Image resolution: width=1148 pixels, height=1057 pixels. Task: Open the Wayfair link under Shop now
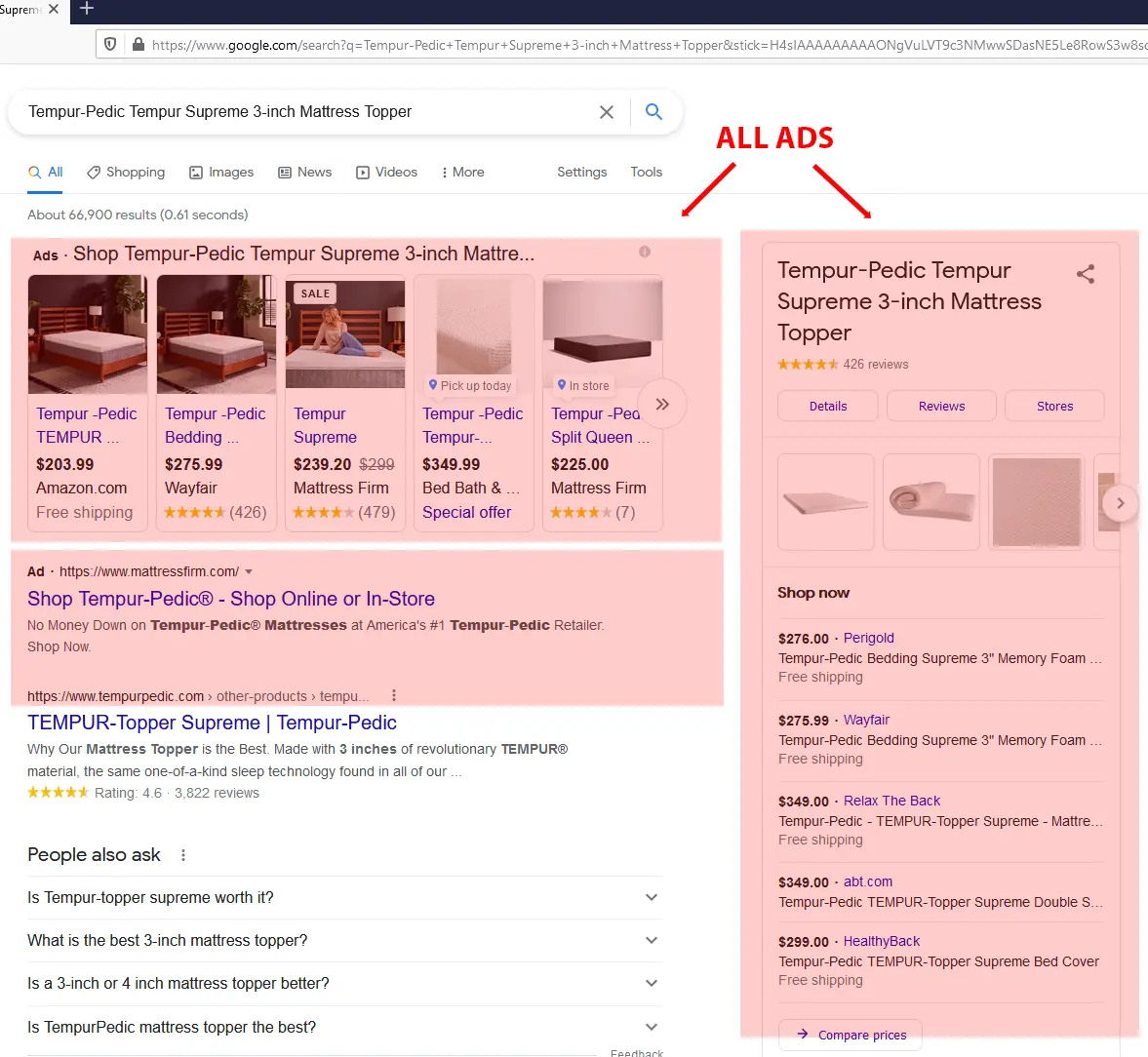coord(866,720)
